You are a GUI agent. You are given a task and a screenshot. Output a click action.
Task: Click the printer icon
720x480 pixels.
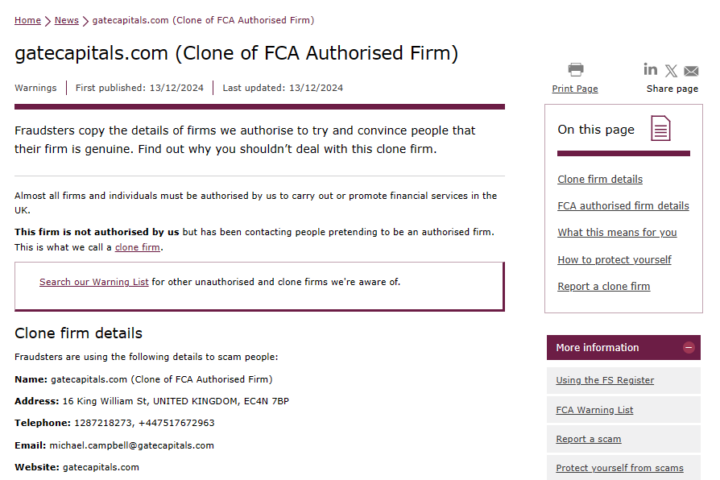pyautogui.click(x=575, y=69)
